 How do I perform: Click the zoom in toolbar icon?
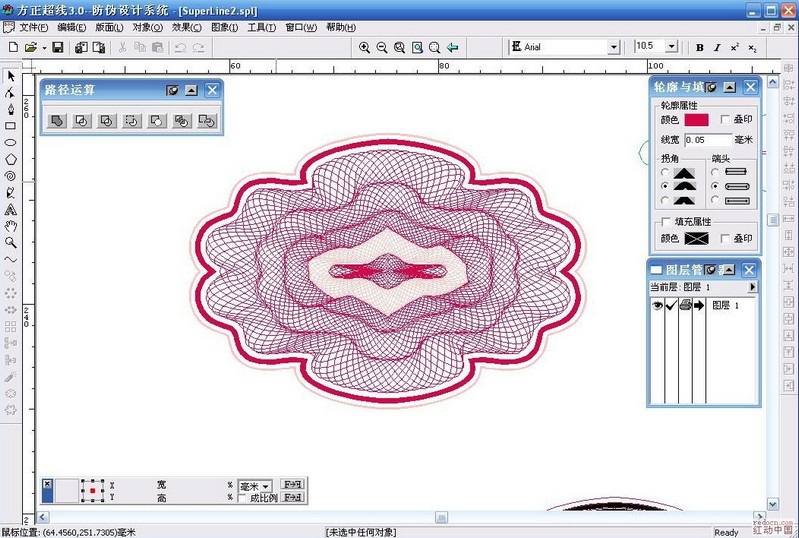coord(364,47)
